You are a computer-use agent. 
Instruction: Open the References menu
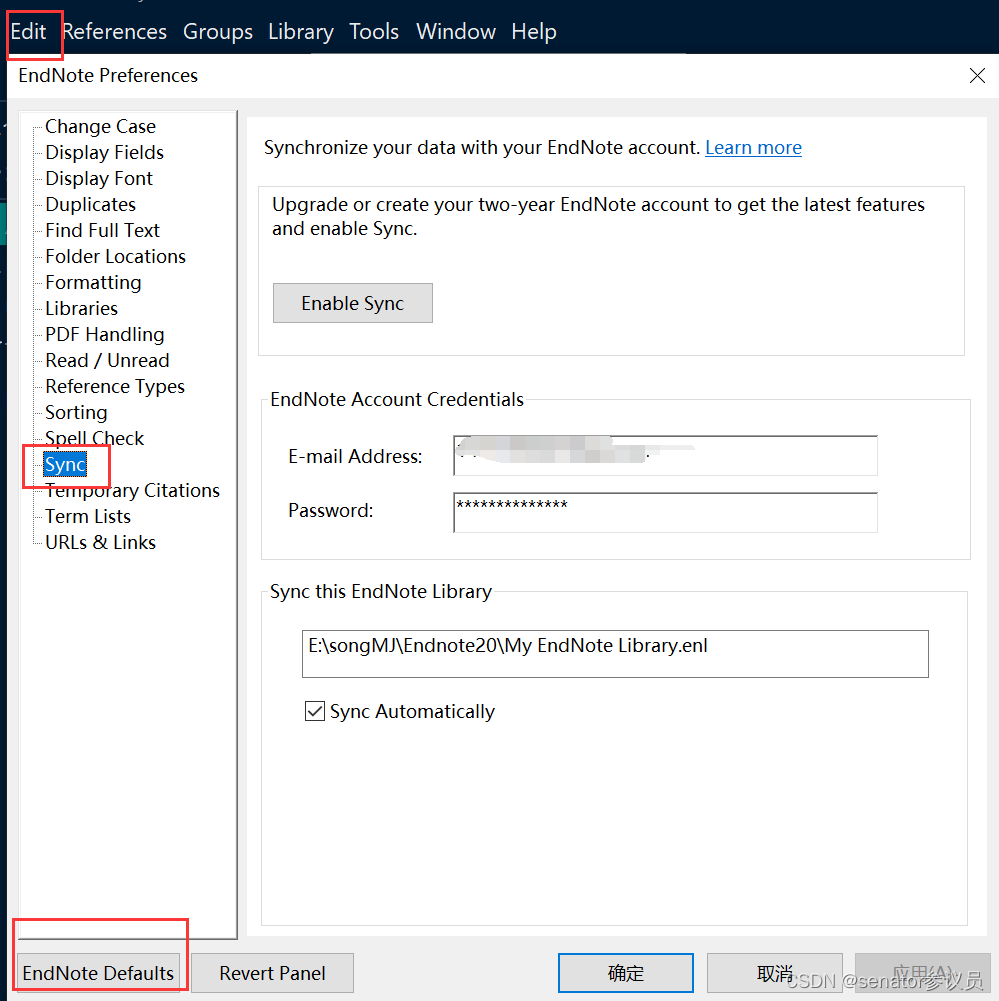point(115,31)
